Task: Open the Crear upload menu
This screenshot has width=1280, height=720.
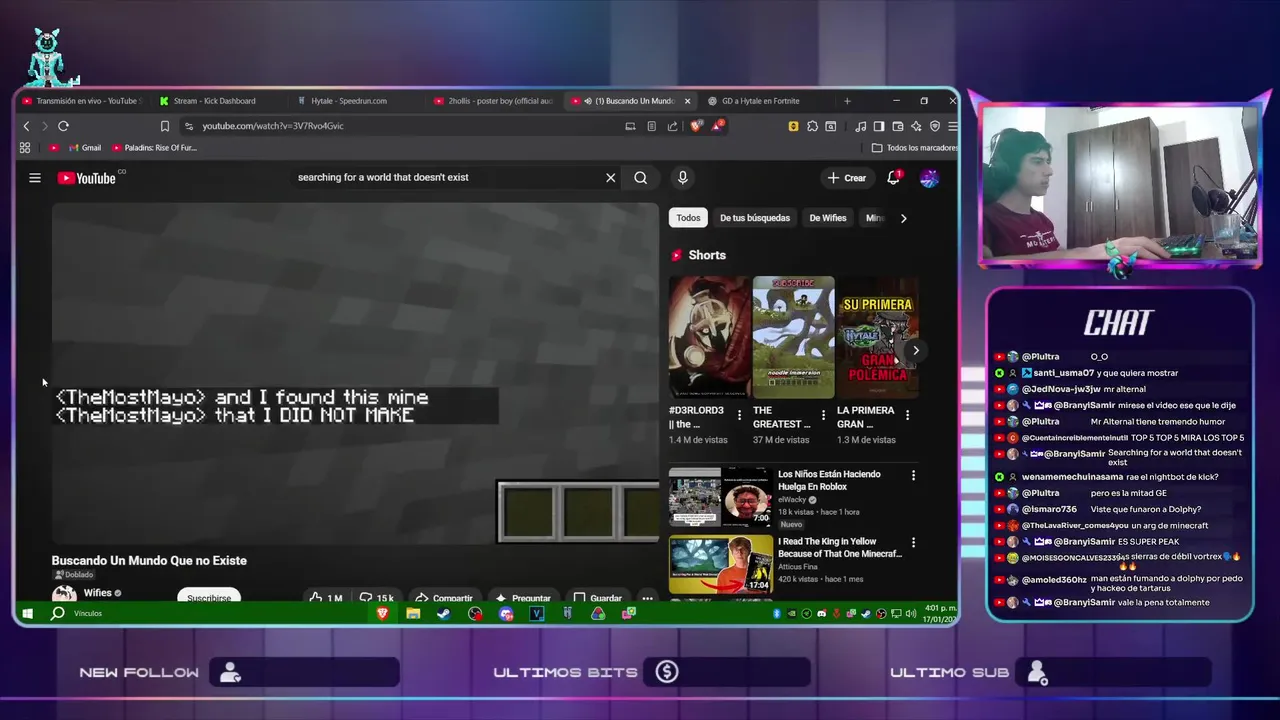Action: pyautogui.click(x=847, y=178)
